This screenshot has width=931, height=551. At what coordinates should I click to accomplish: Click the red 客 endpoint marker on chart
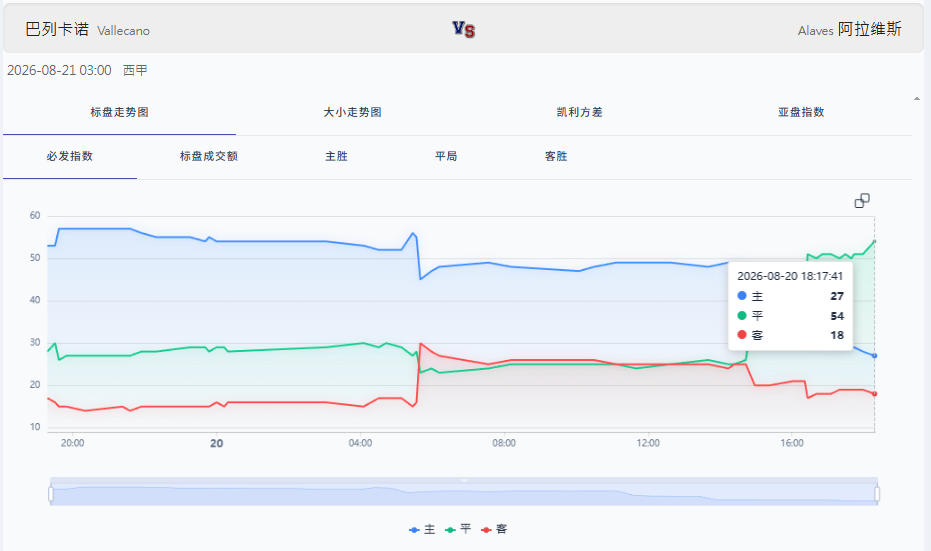(875, 394)
